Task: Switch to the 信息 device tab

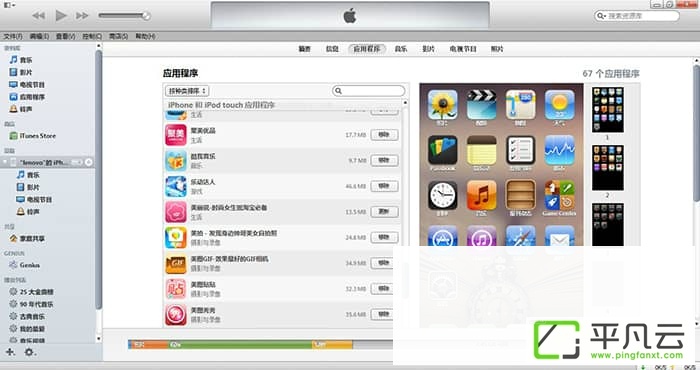Action: [332, 49]
